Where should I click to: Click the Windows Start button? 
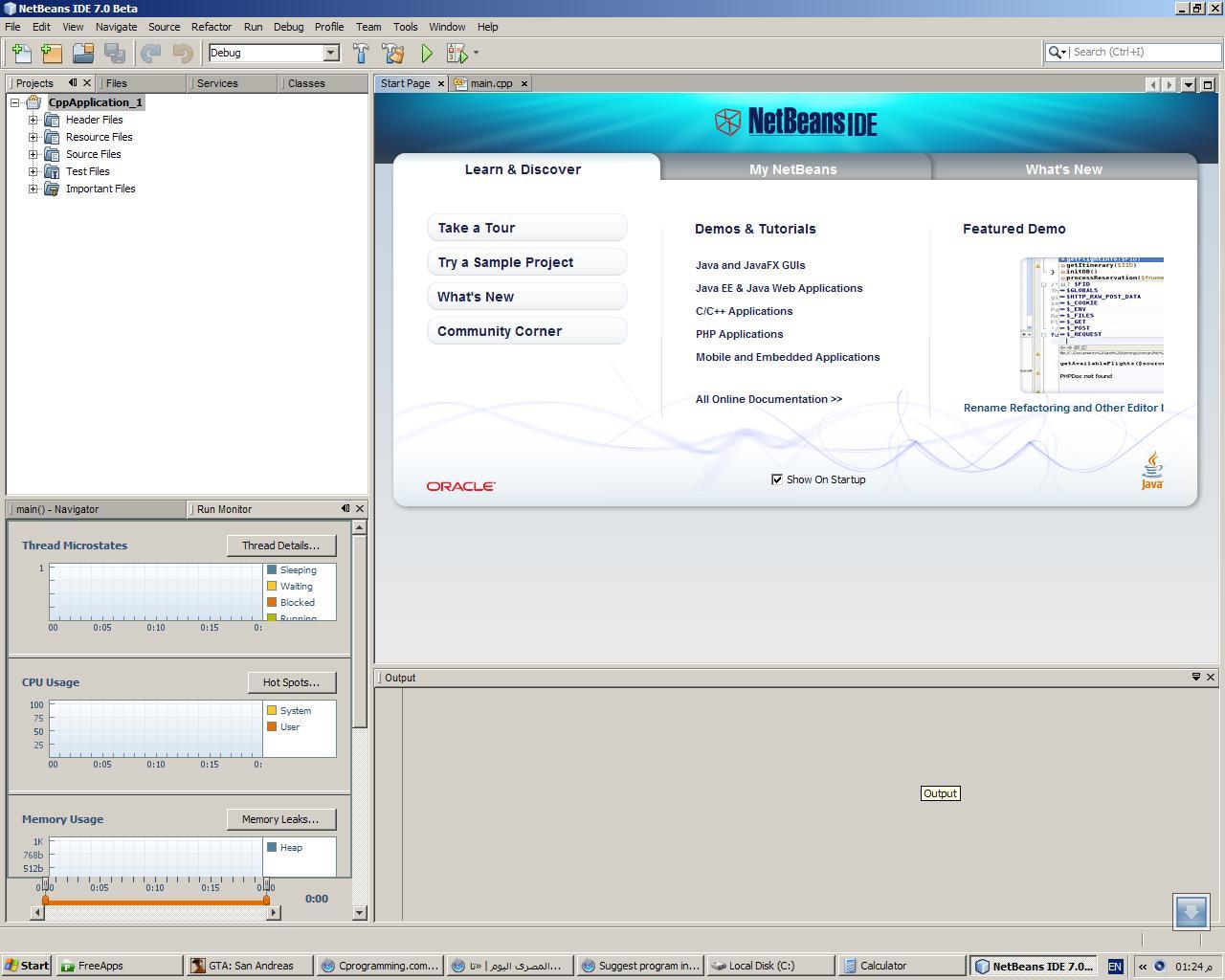pos(26,966)
